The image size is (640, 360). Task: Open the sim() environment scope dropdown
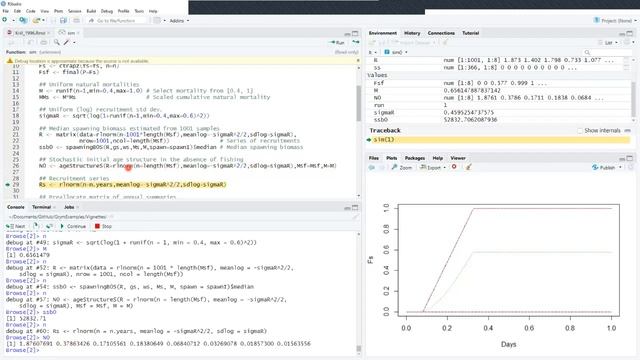click(396, 52)
